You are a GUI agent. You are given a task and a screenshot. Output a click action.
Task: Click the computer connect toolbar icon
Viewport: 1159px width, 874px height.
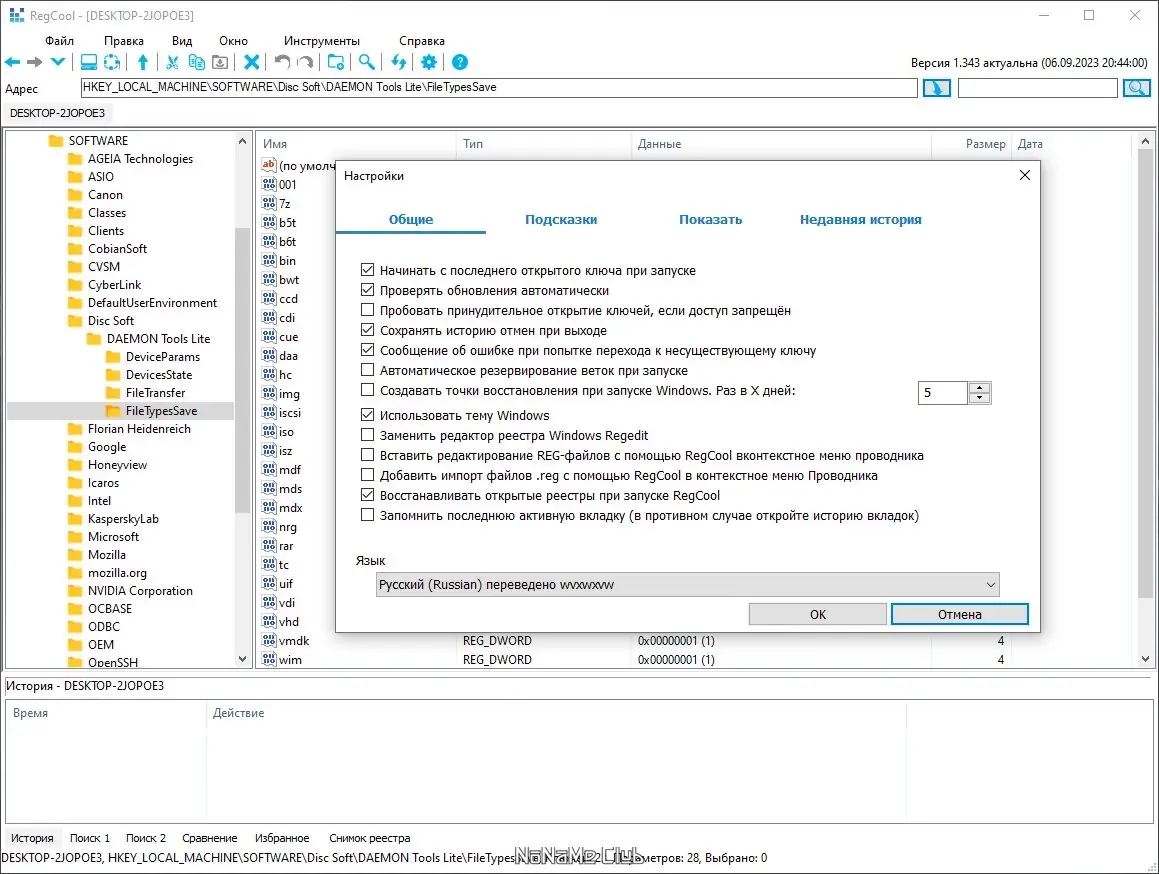[89, 63]
